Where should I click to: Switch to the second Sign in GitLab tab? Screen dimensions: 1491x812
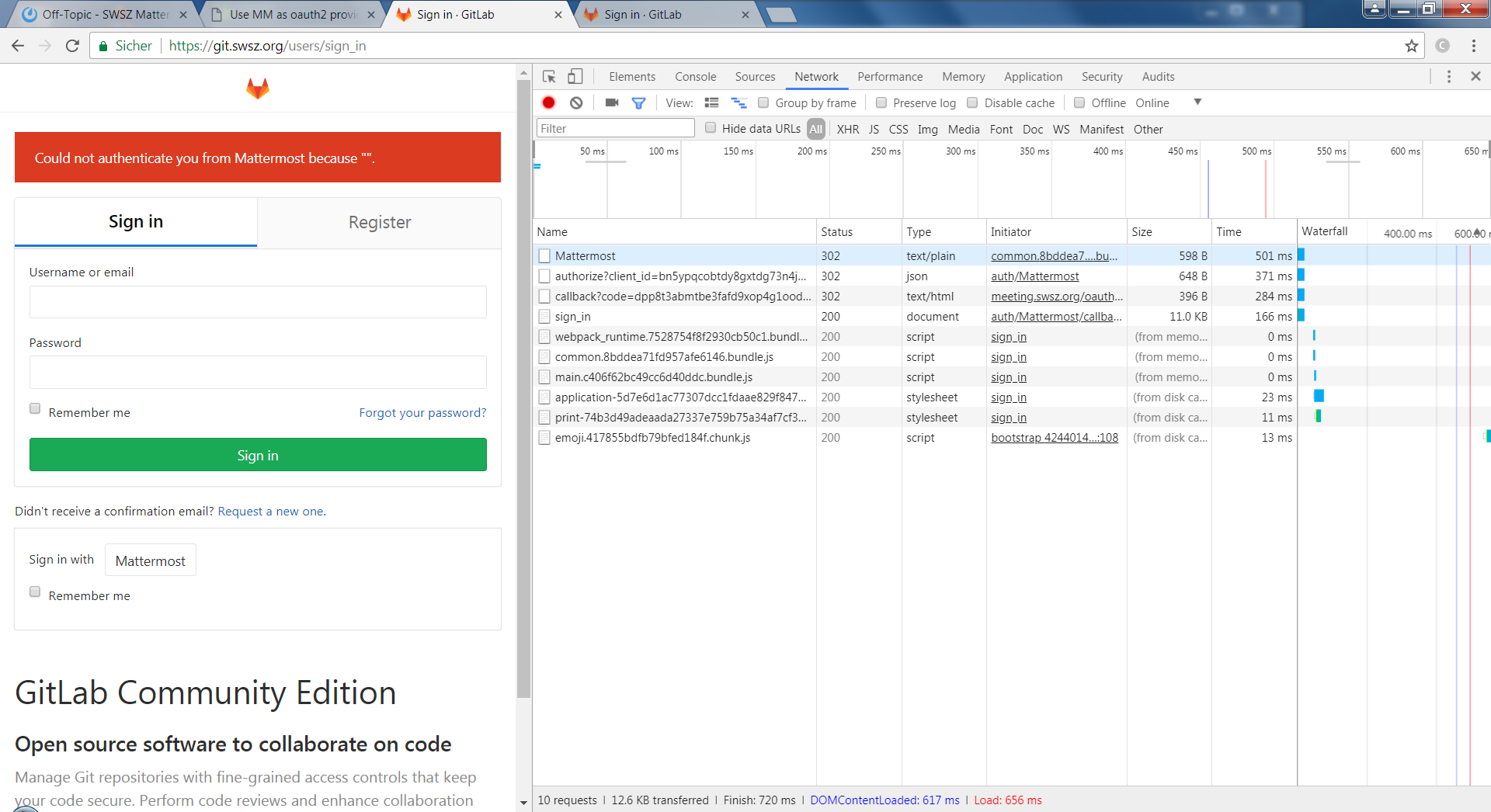coord(666,15)
